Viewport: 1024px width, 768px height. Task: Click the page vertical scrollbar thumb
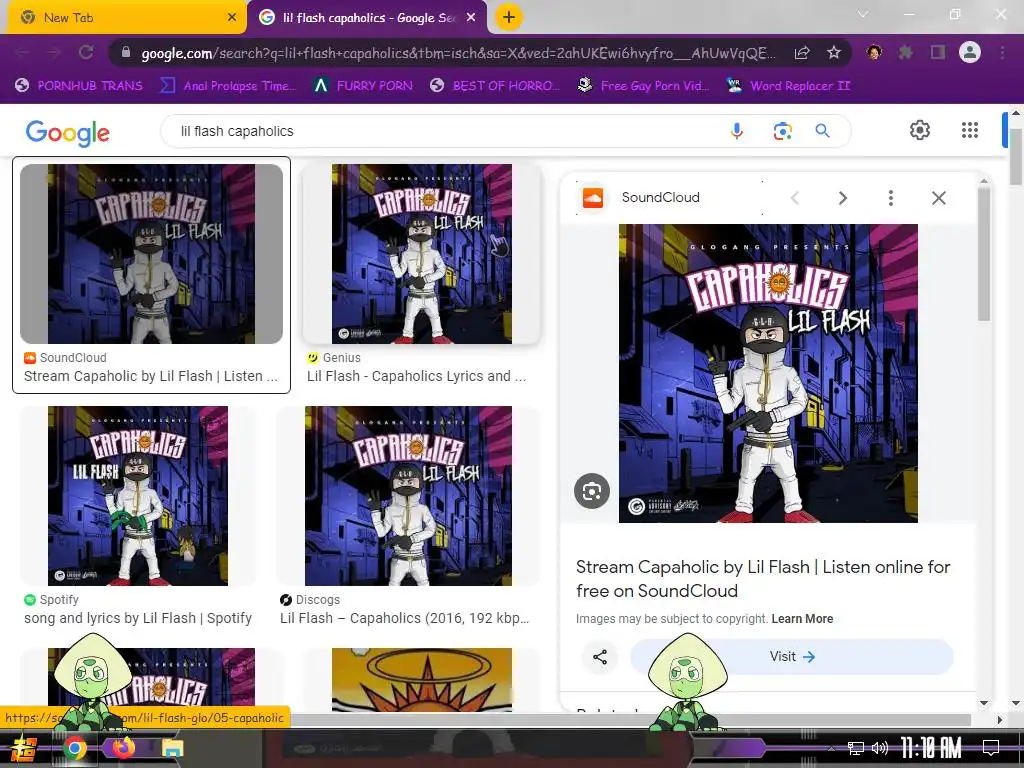pyautogui.click(x=1016, y=155)
